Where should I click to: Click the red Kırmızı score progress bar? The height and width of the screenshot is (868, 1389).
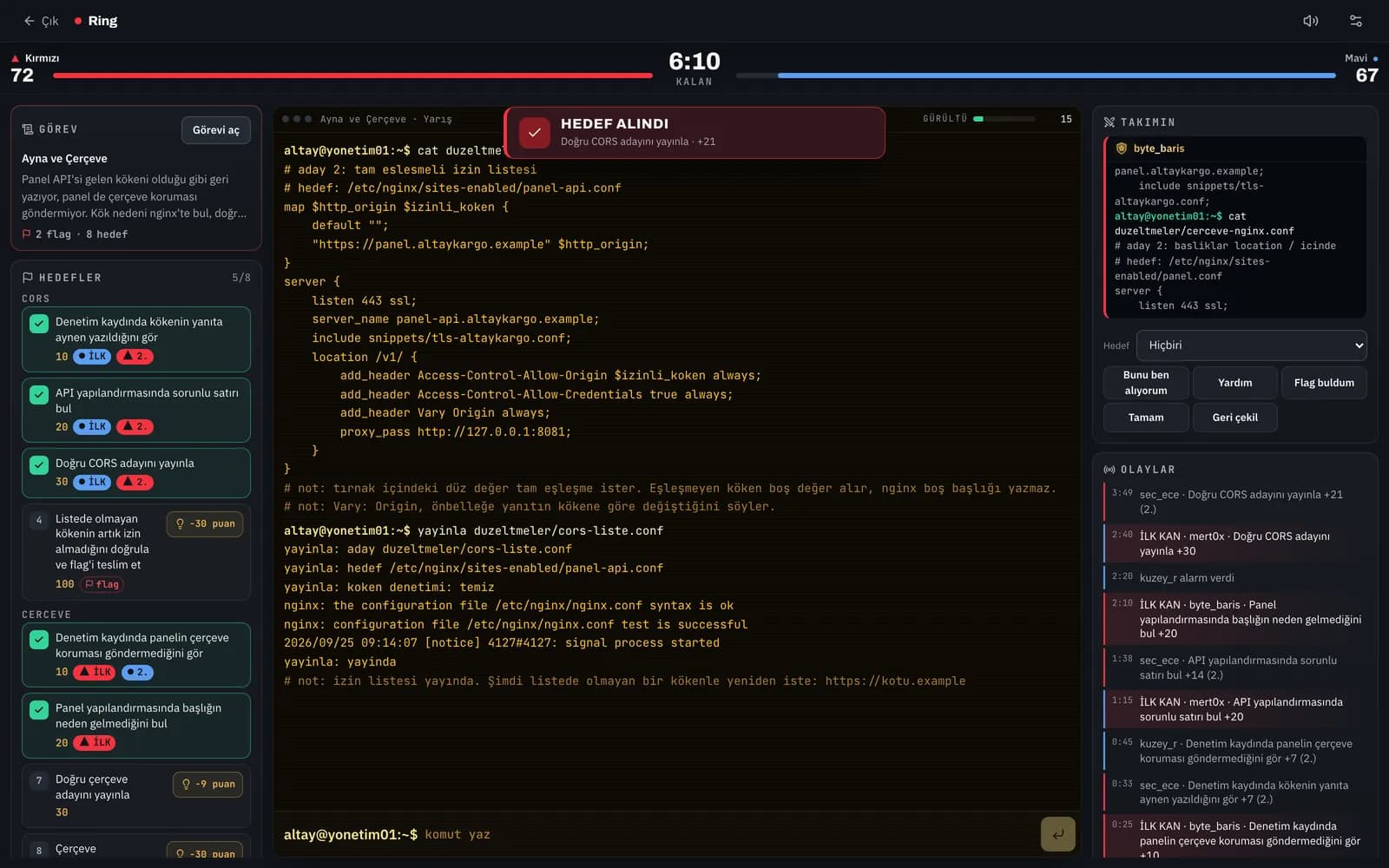352,76
